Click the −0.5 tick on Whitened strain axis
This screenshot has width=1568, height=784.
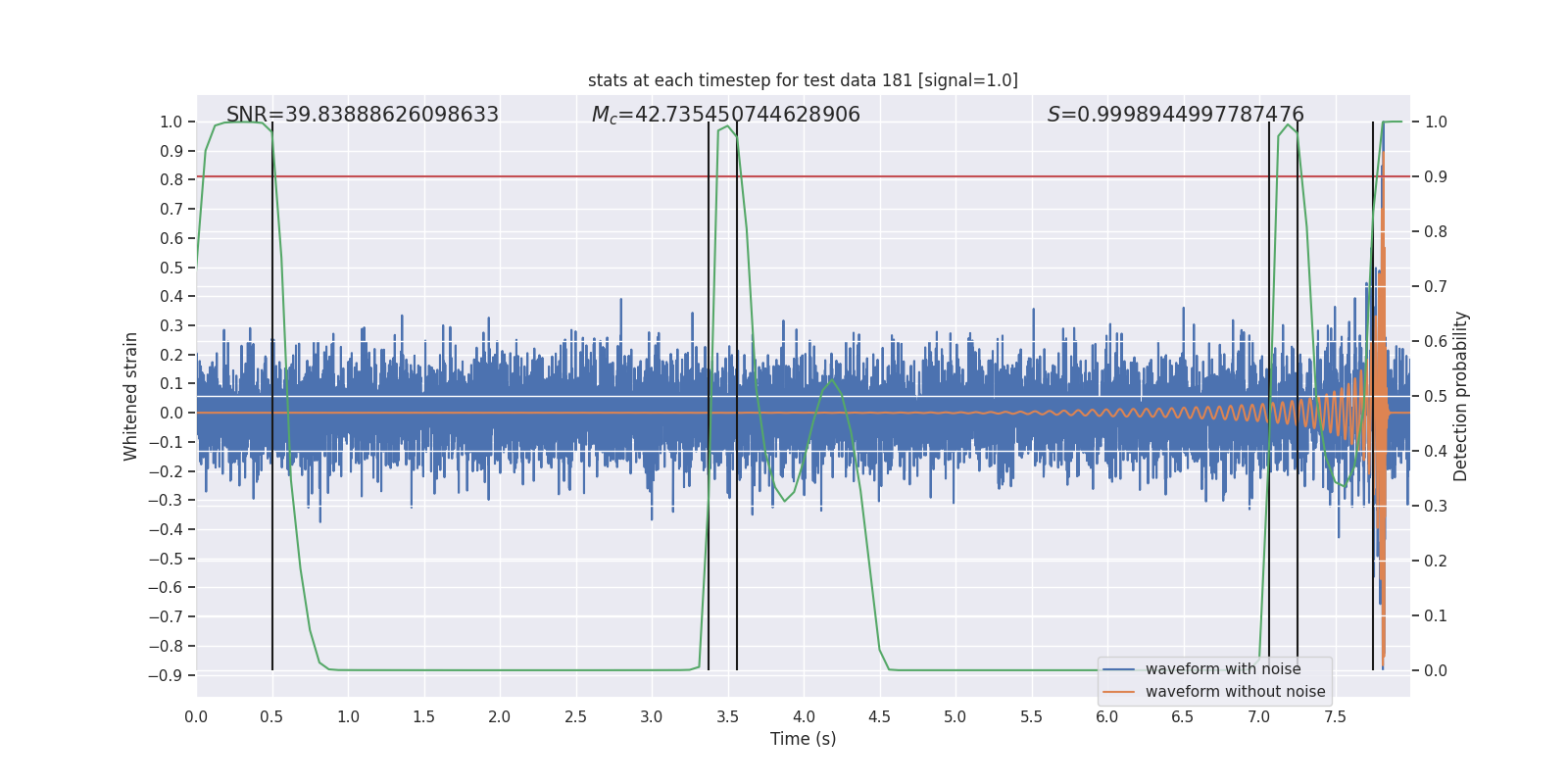coord(166,559)
